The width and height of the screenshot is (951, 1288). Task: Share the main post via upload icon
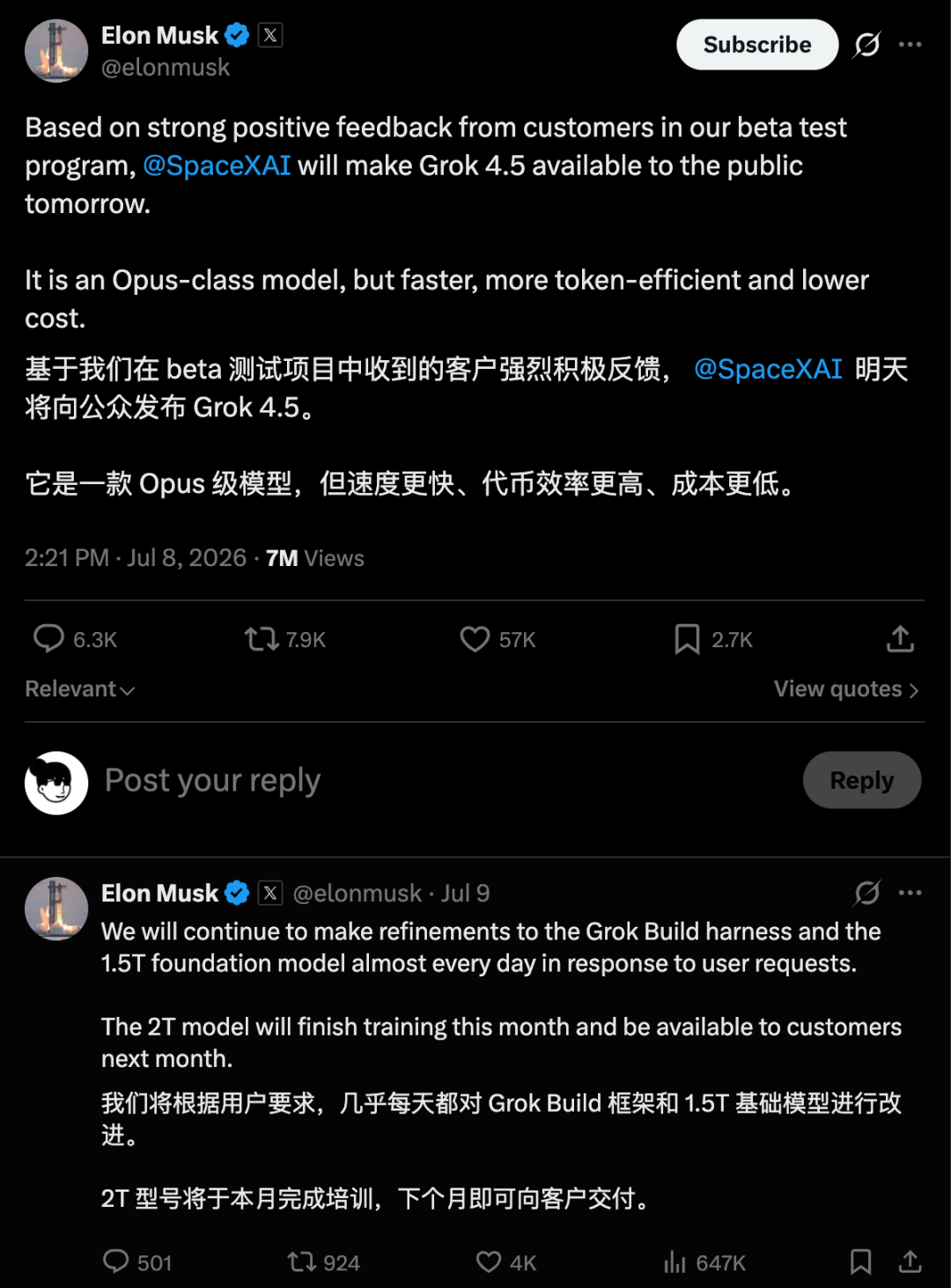pos(900,639)
